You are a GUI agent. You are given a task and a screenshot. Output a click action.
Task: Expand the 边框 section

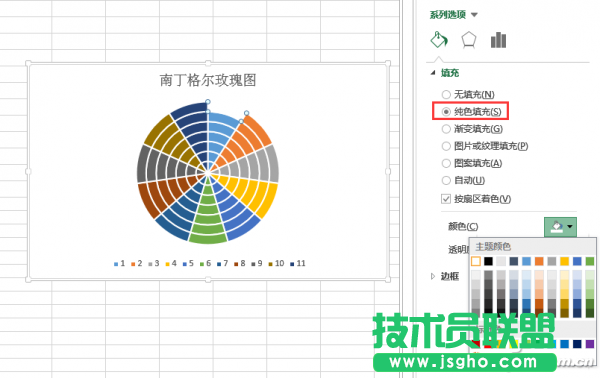[x=433, y=276]
